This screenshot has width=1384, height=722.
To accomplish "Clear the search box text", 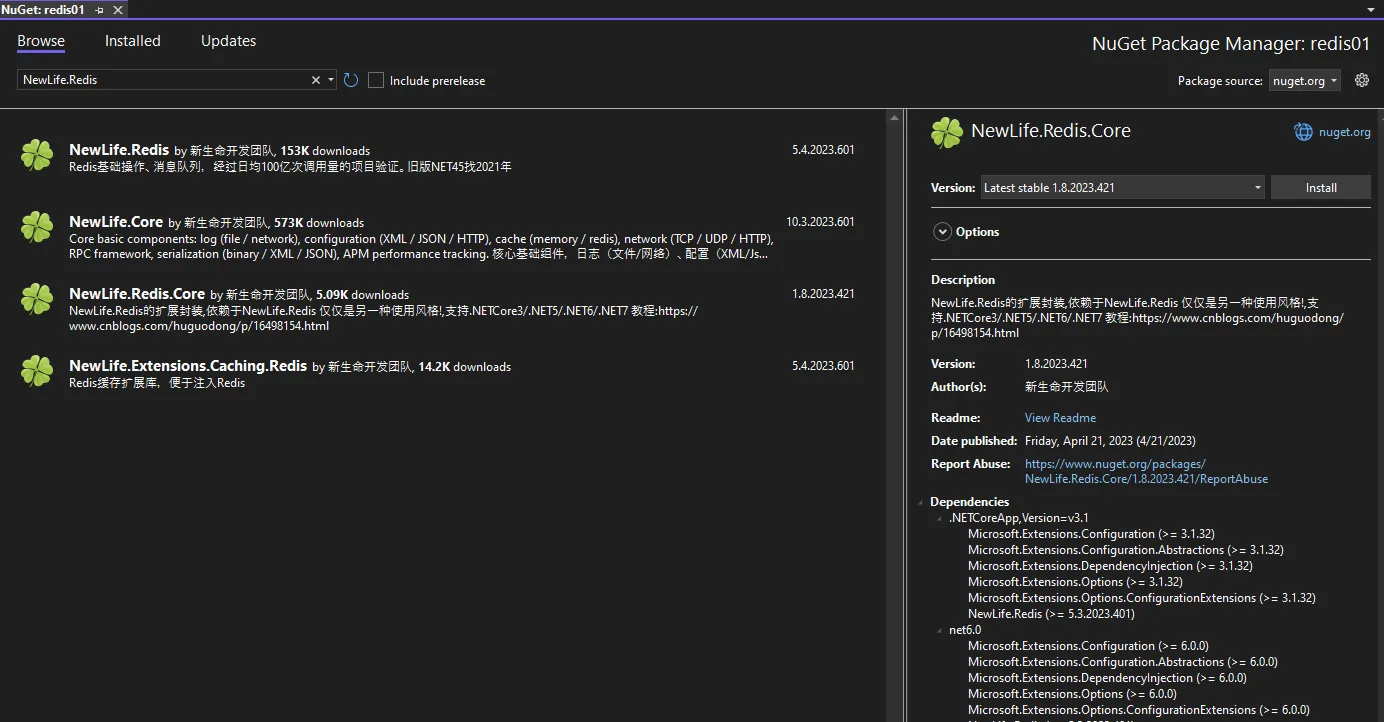I will click(x=316, y=80).
